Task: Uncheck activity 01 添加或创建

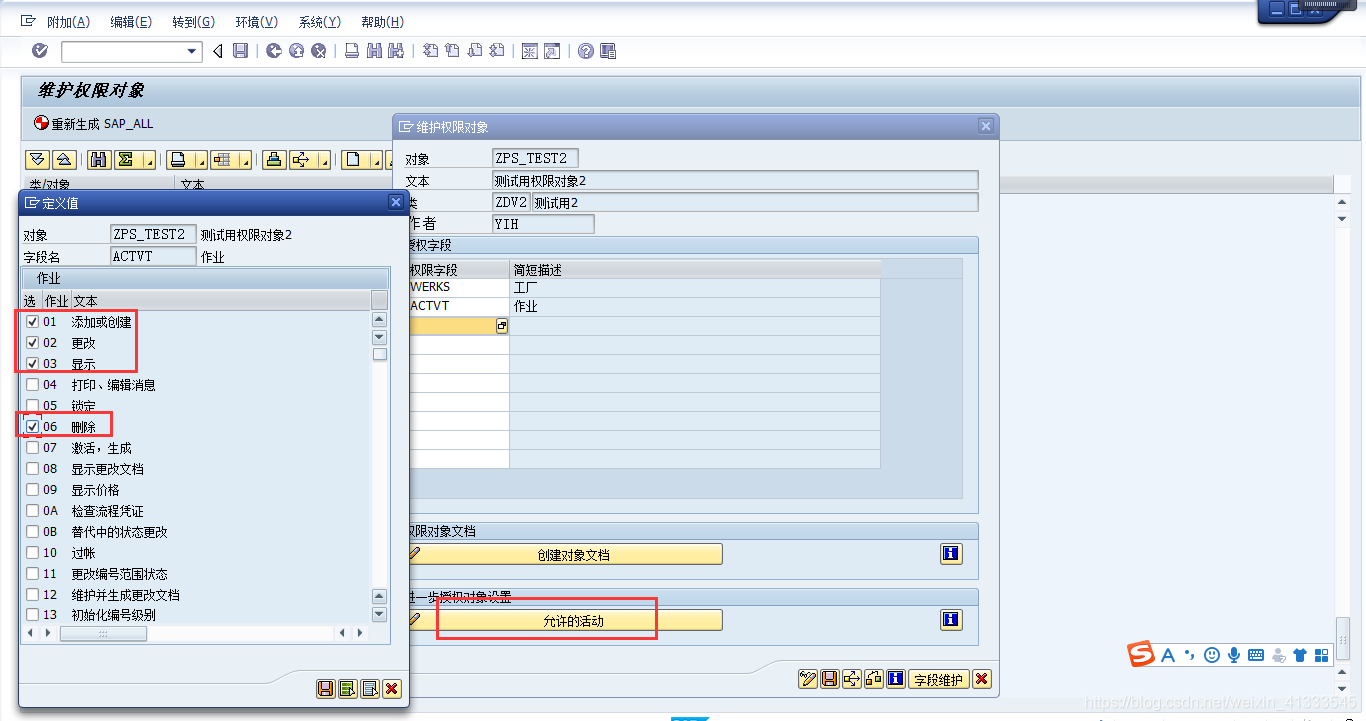Action: pos(33,322)
